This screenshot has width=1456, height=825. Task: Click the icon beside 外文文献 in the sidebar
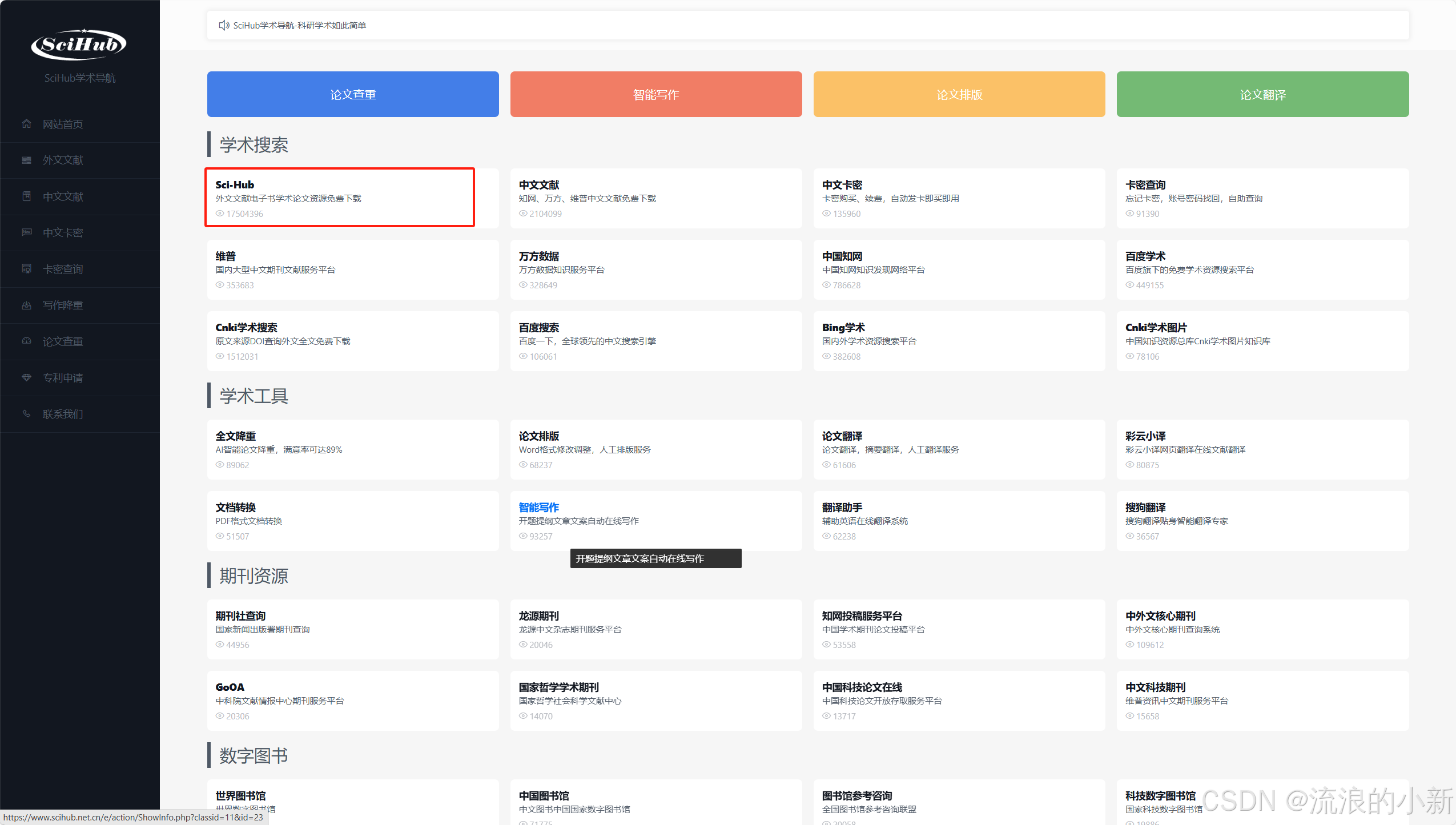click(26, 160)
